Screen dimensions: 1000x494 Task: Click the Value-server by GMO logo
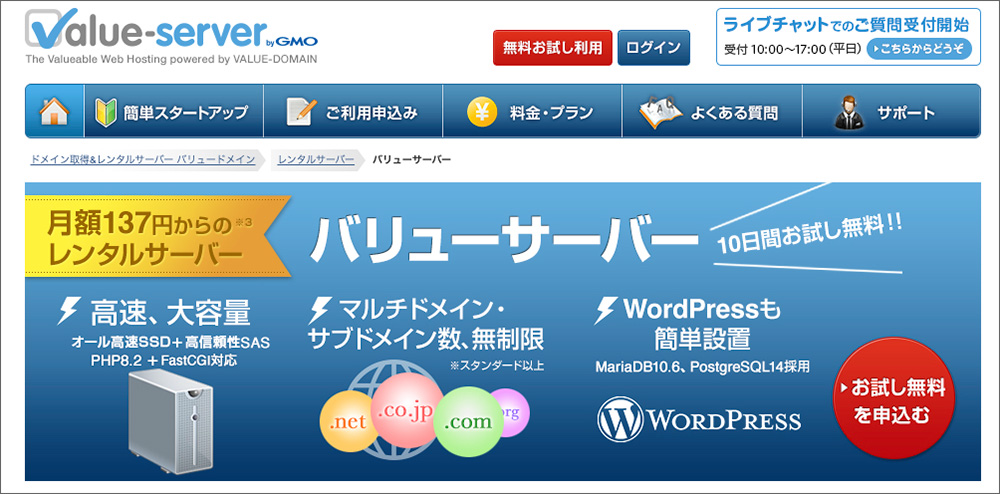point(171,29)
